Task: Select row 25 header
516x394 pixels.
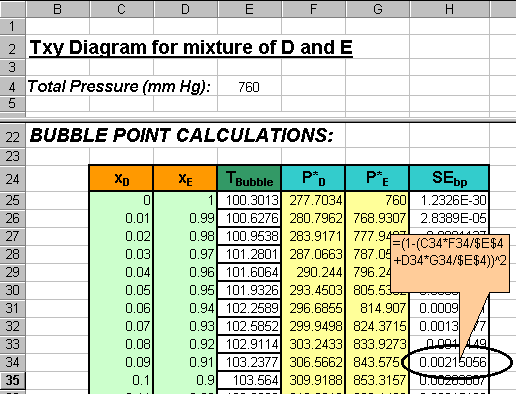Action: 12,200
